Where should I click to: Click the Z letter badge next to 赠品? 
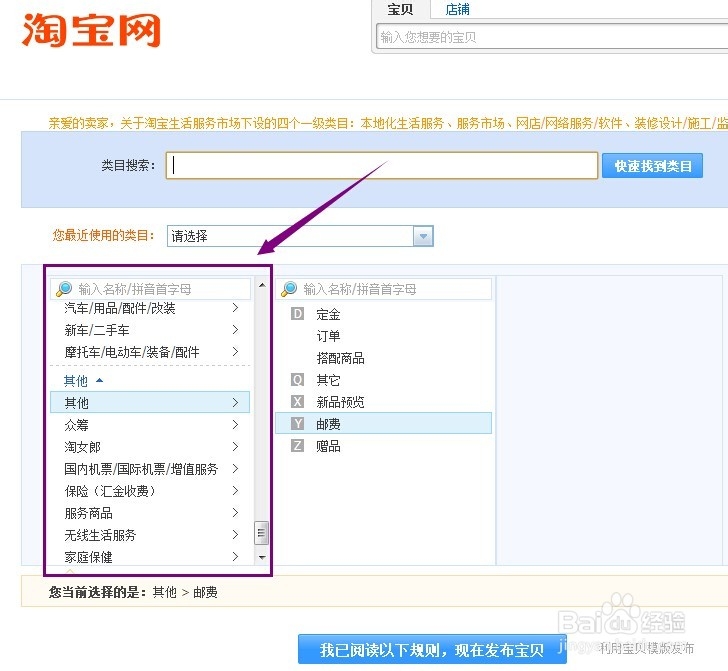[297, 446]
